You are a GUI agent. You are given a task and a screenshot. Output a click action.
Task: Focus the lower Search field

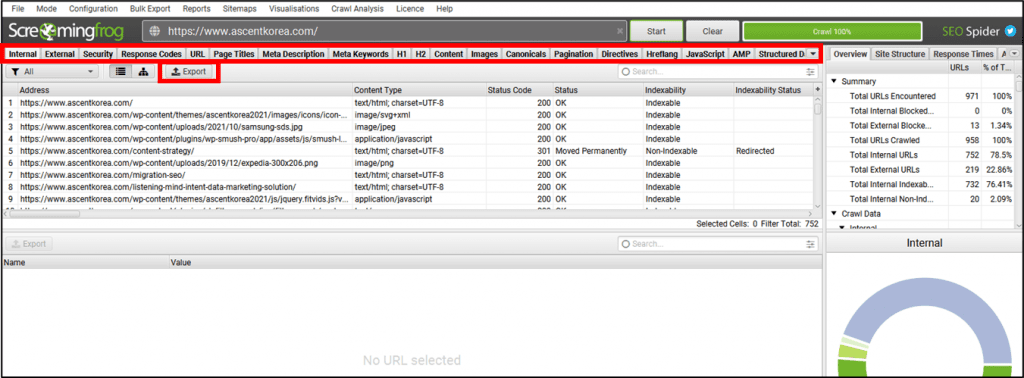(718, 244)
